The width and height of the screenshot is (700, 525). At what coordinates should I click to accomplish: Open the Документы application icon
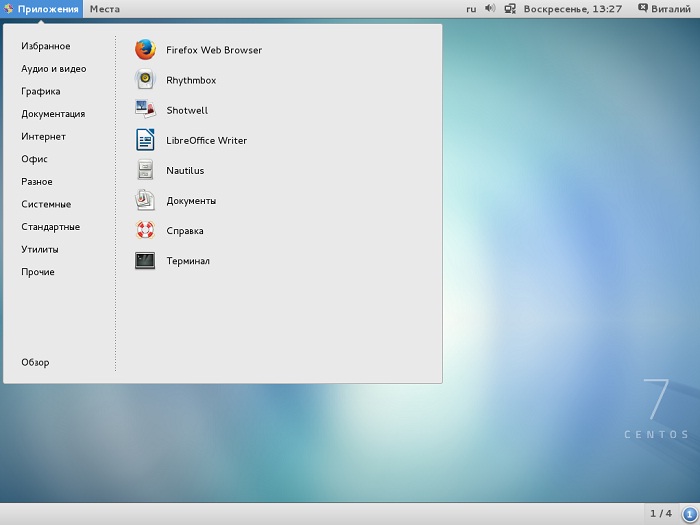point(145,200)
